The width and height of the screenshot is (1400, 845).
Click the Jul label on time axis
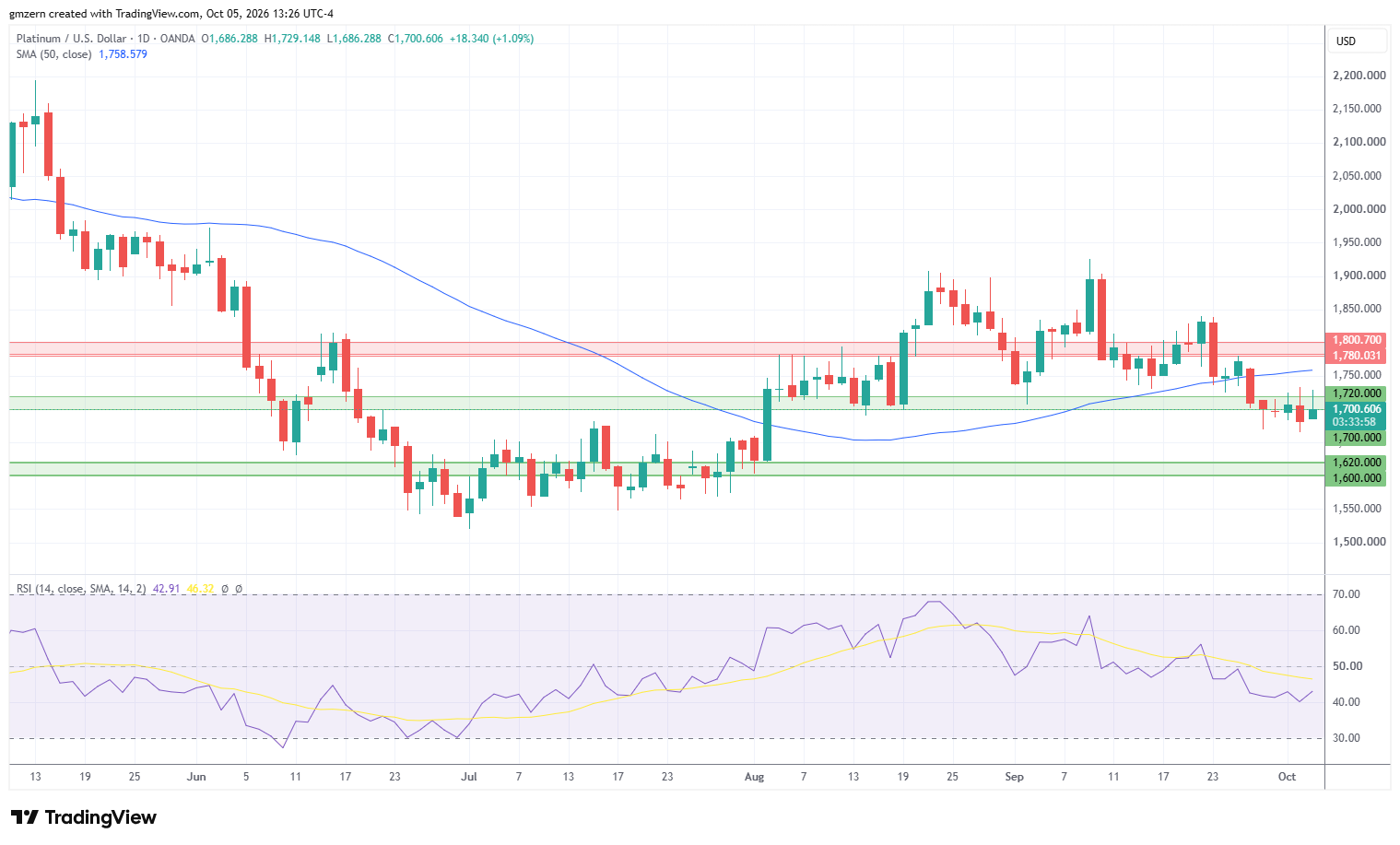tap(469, 777)
